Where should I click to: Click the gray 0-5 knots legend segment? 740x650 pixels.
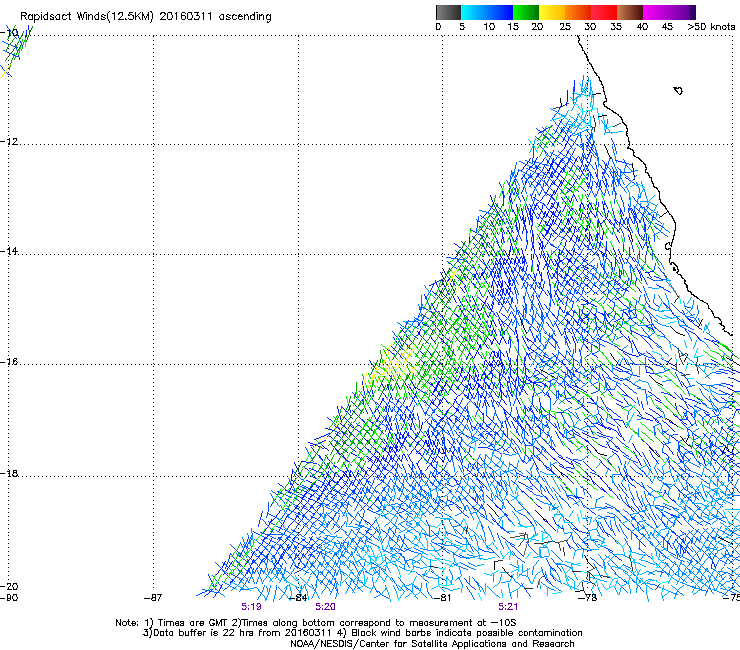pyautogui.click(x=448, y=12)
